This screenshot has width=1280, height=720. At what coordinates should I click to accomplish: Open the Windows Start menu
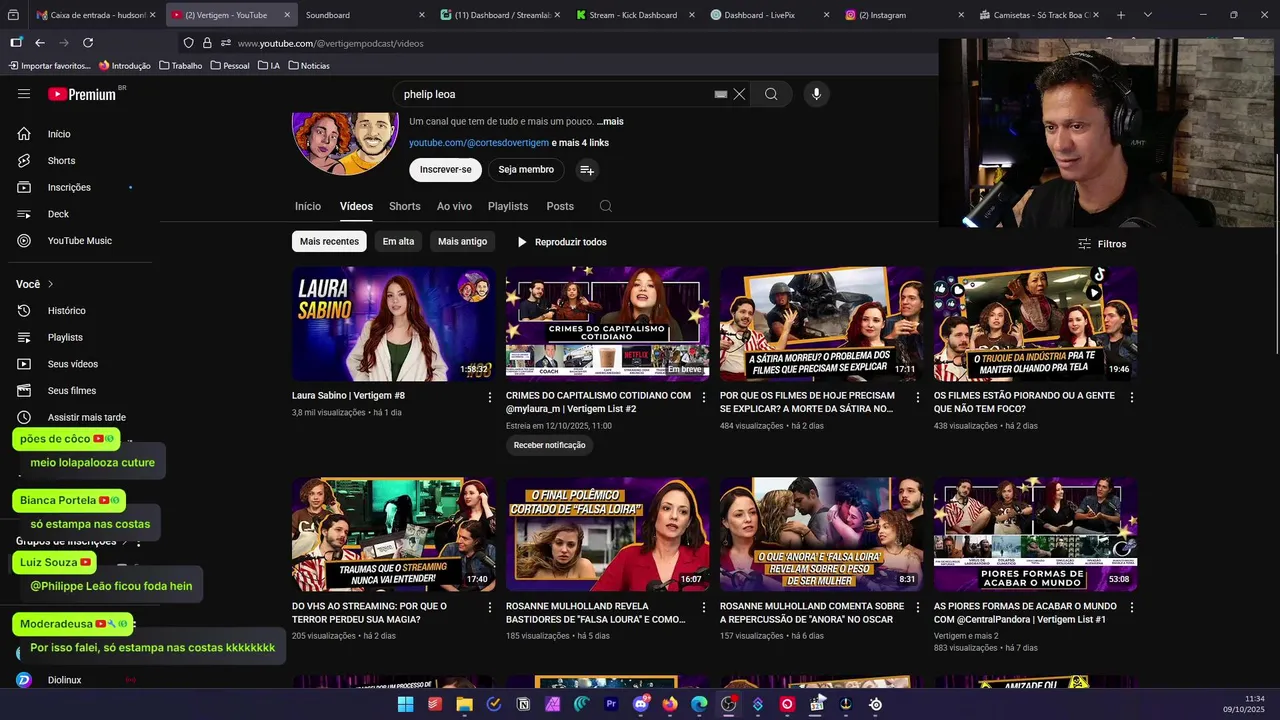[405, 704]
